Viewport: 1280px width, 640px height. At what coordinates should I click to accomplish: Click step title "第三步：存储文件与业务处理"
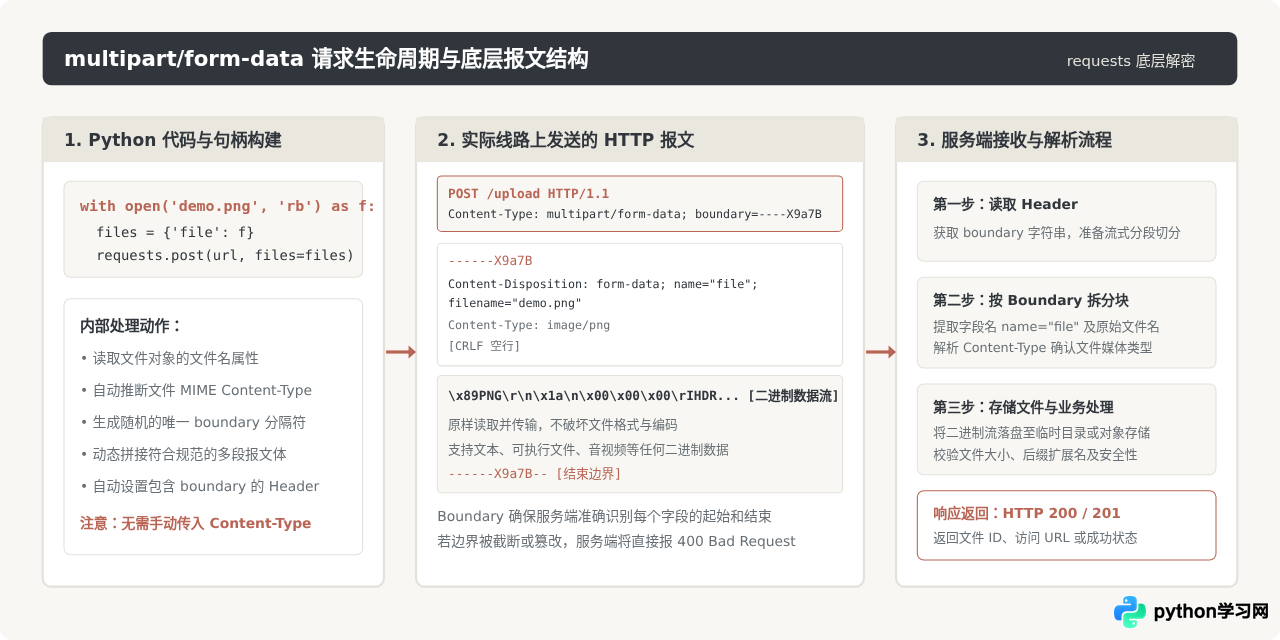1023,407
